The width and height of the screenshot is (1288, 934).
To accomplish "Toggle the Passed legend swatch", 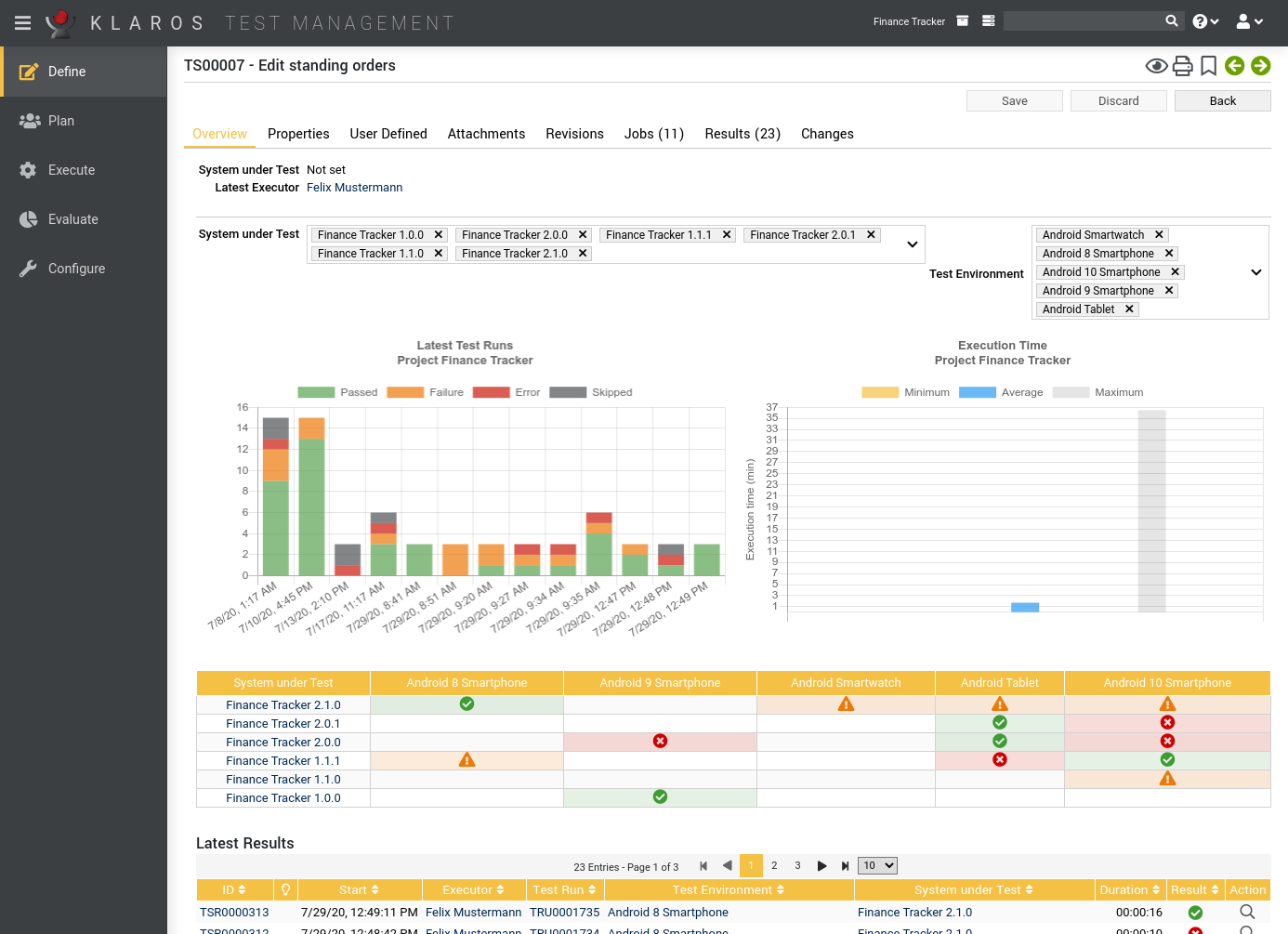I will point(316,392).
